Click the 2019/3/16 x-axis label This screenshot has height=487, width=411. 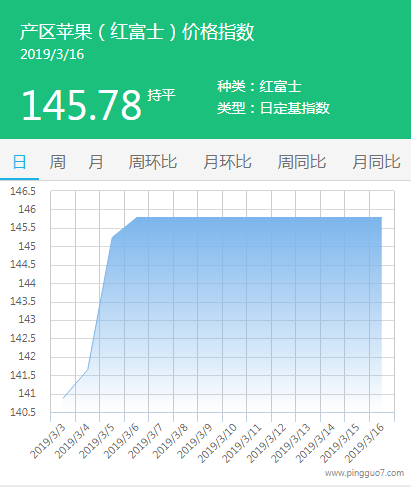click(x=365, y=443)
